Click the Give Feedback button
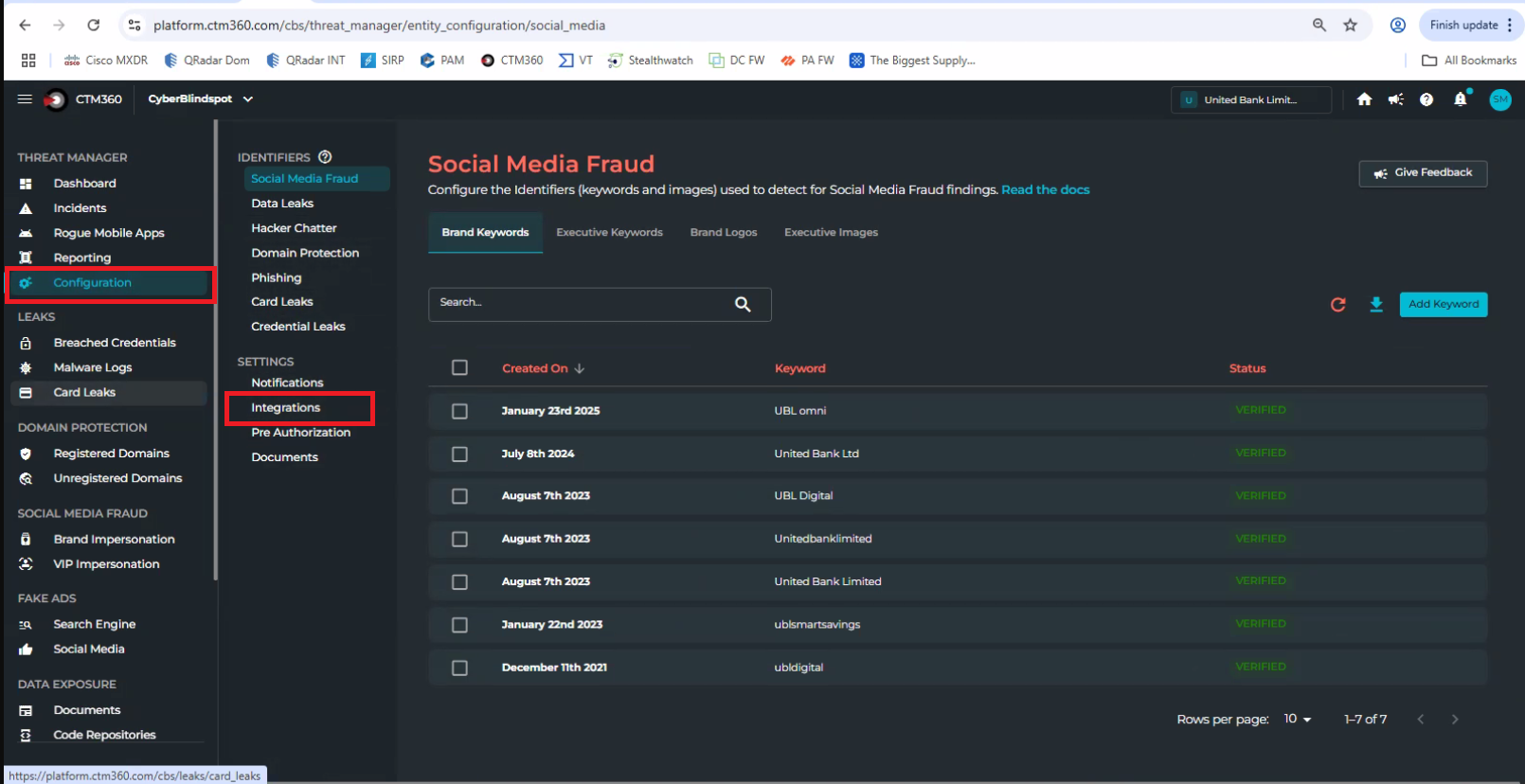This screenshot has width=1525, height=784. (x=1423, y=173)
